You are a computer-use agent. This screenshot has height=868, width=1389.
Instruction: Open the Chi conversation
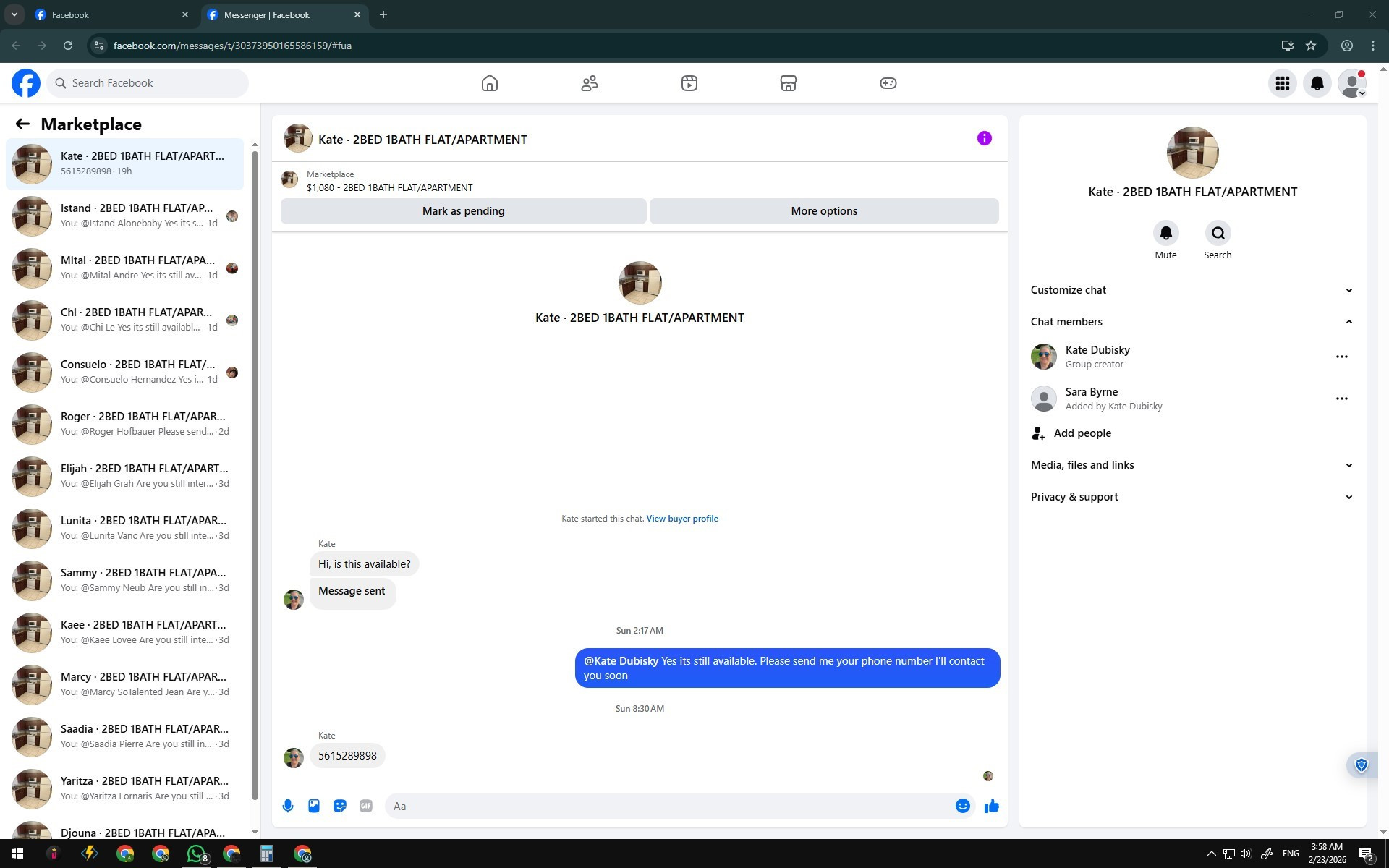click(125, 320)
